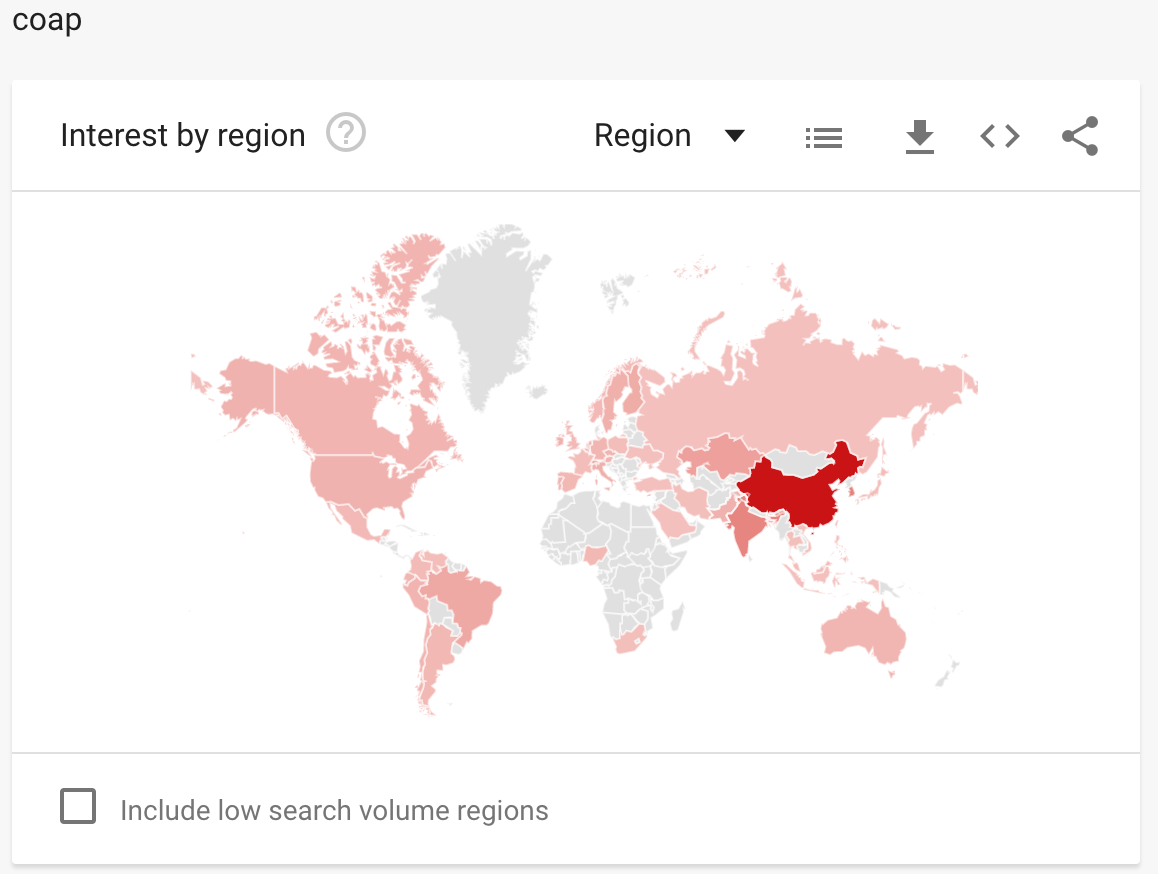Open the Region dropdown
The width and height of the screenshot is (1158, 874).
pos(670,136)
